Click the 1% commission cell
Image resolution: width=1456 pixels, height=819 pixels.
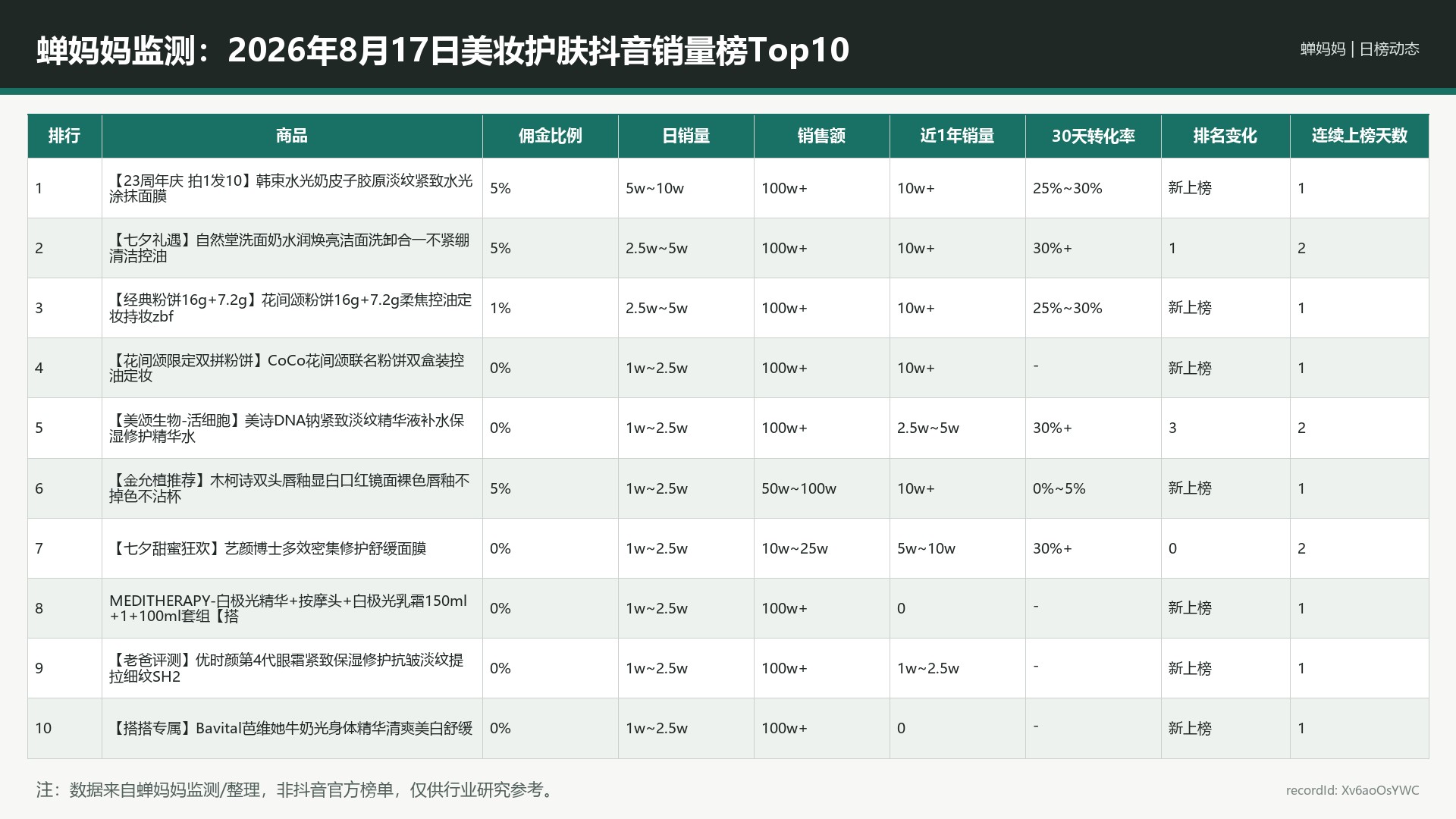coord(551,308)
